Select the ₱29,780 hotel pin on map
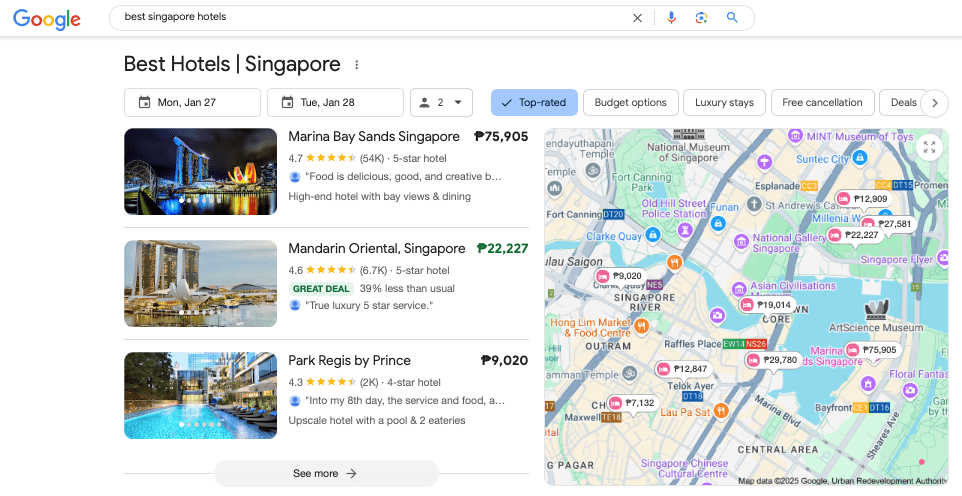The image size is (962, 496). click(773, 360)
